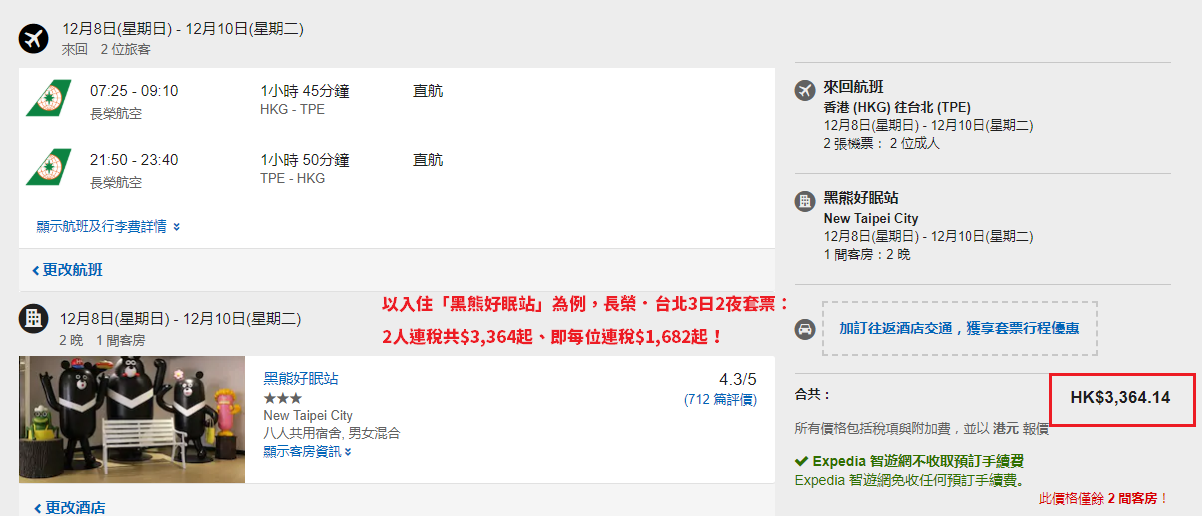Expand 顯示航班及行李費詳情 details

pos(108,227)
